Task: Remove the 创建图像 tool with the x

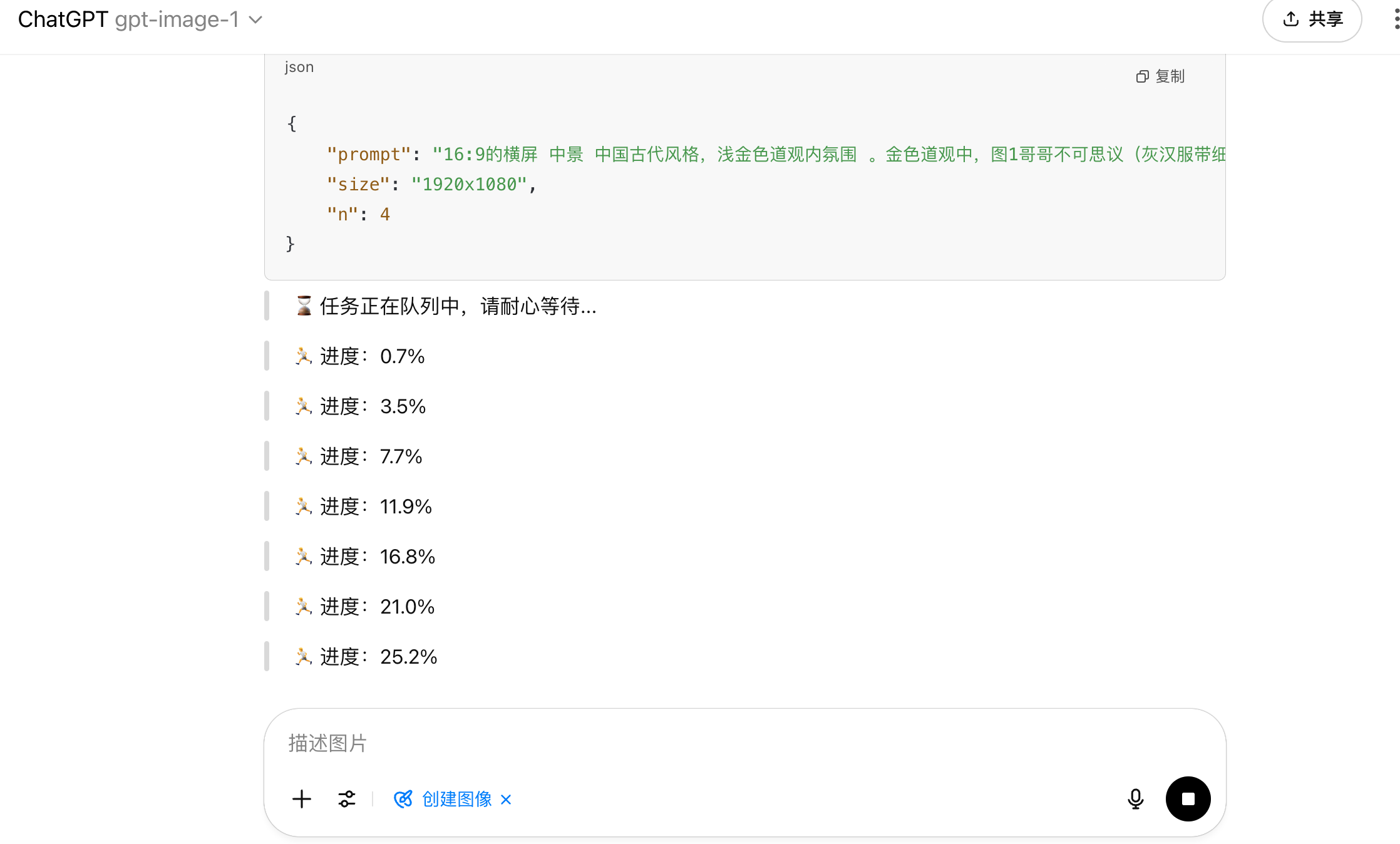Action: tap(506, 800)
